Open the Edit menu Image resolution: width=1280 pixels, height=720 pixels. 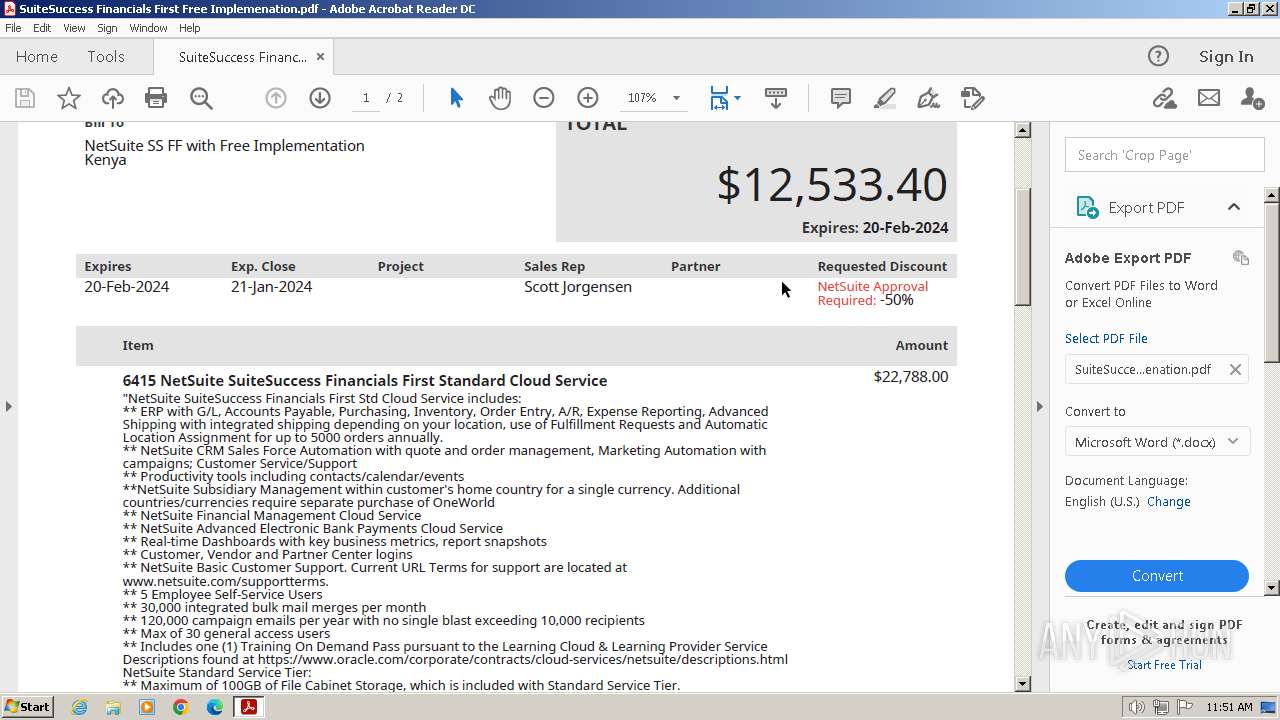click(x=42, y=28)
